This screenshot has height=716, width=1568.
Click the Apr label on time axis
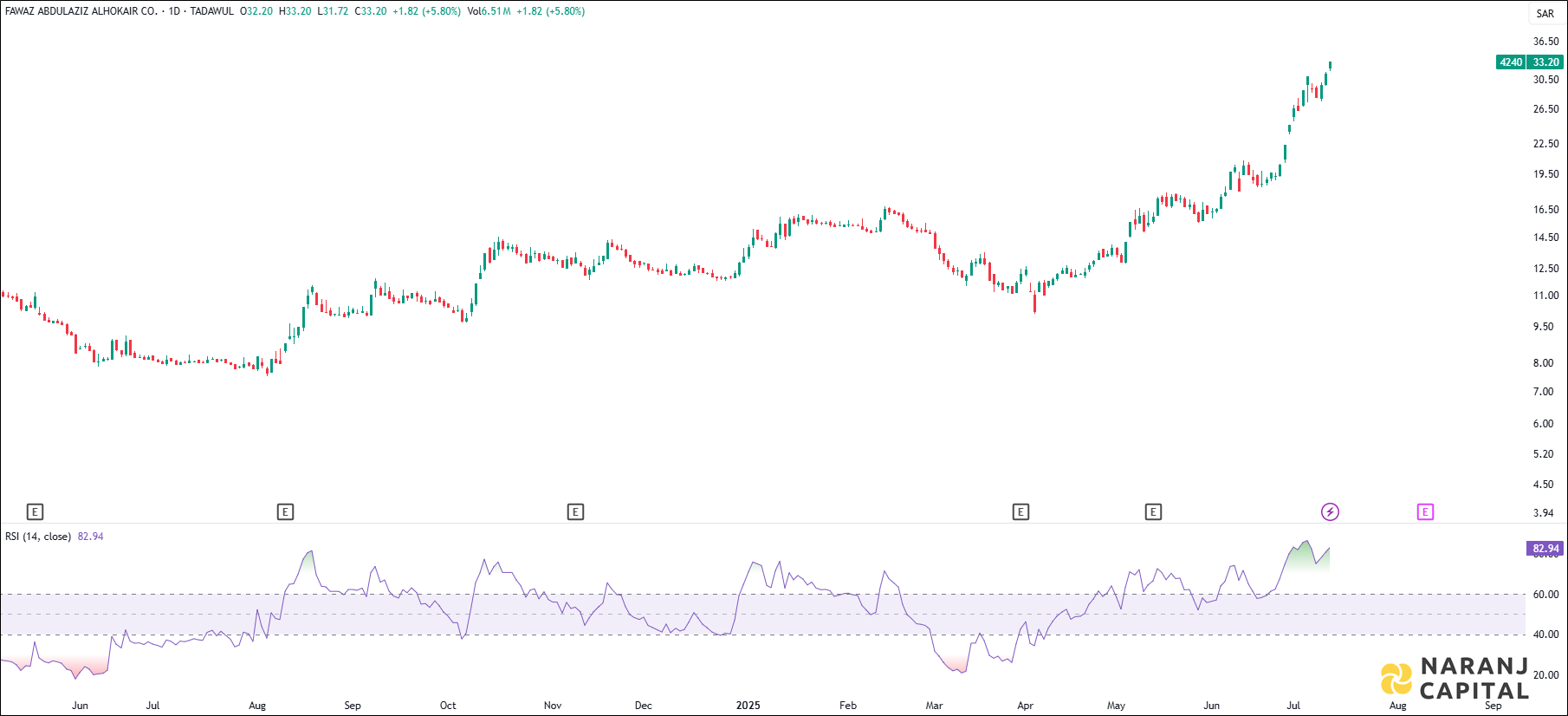pos(1025,706)
